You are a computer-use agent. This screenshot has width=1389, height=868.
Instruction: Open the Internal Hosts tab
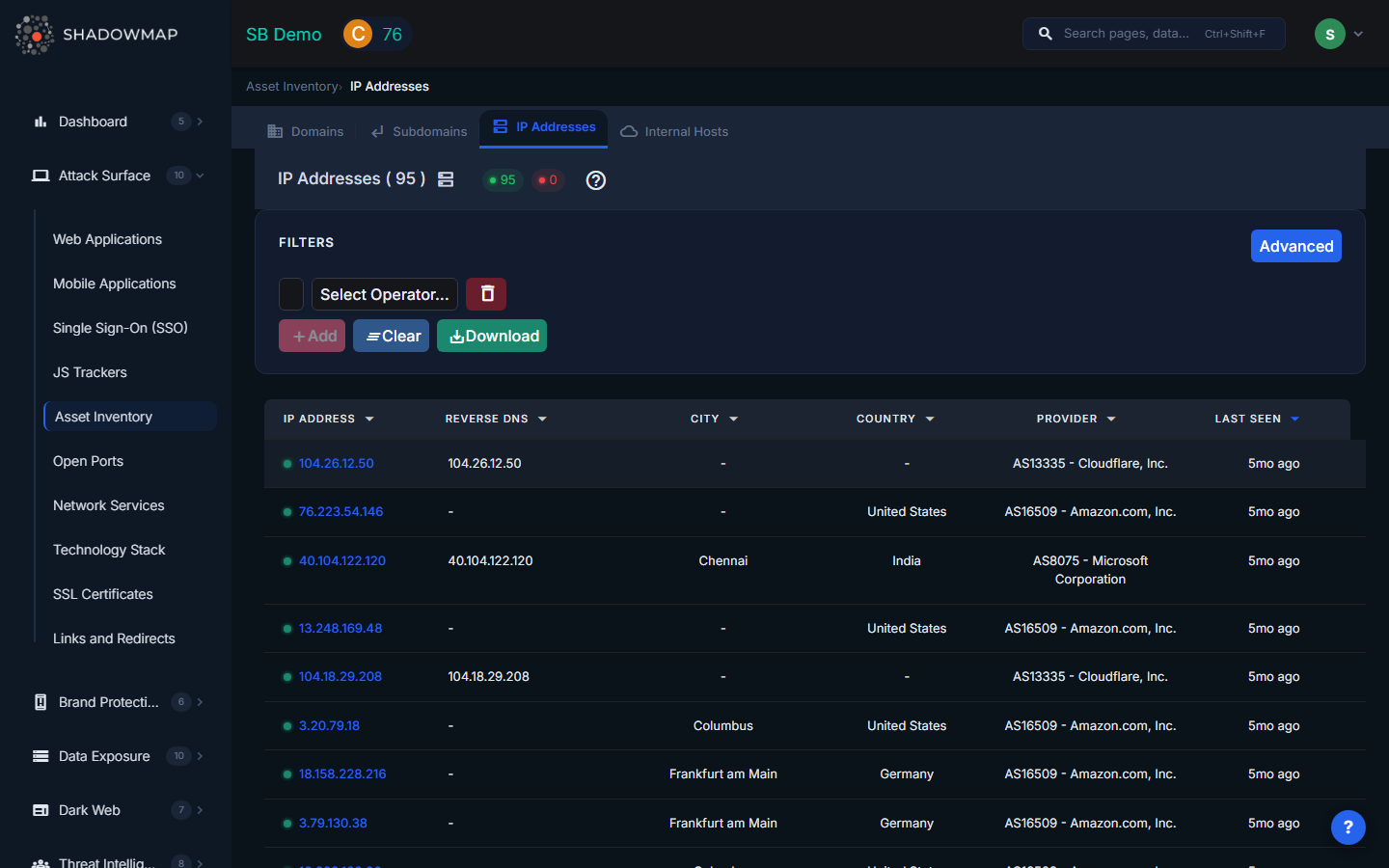pos(675,131)
